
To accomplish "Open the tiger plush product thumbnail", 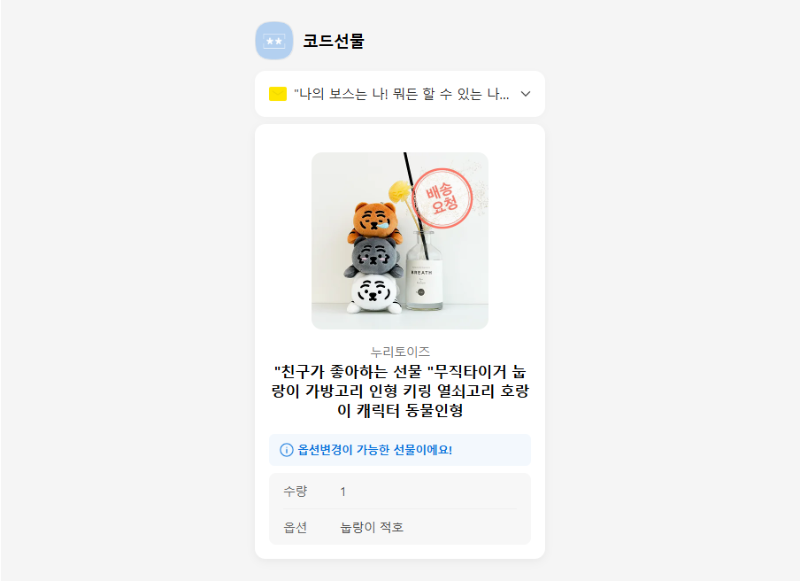I will click(400, 241).
